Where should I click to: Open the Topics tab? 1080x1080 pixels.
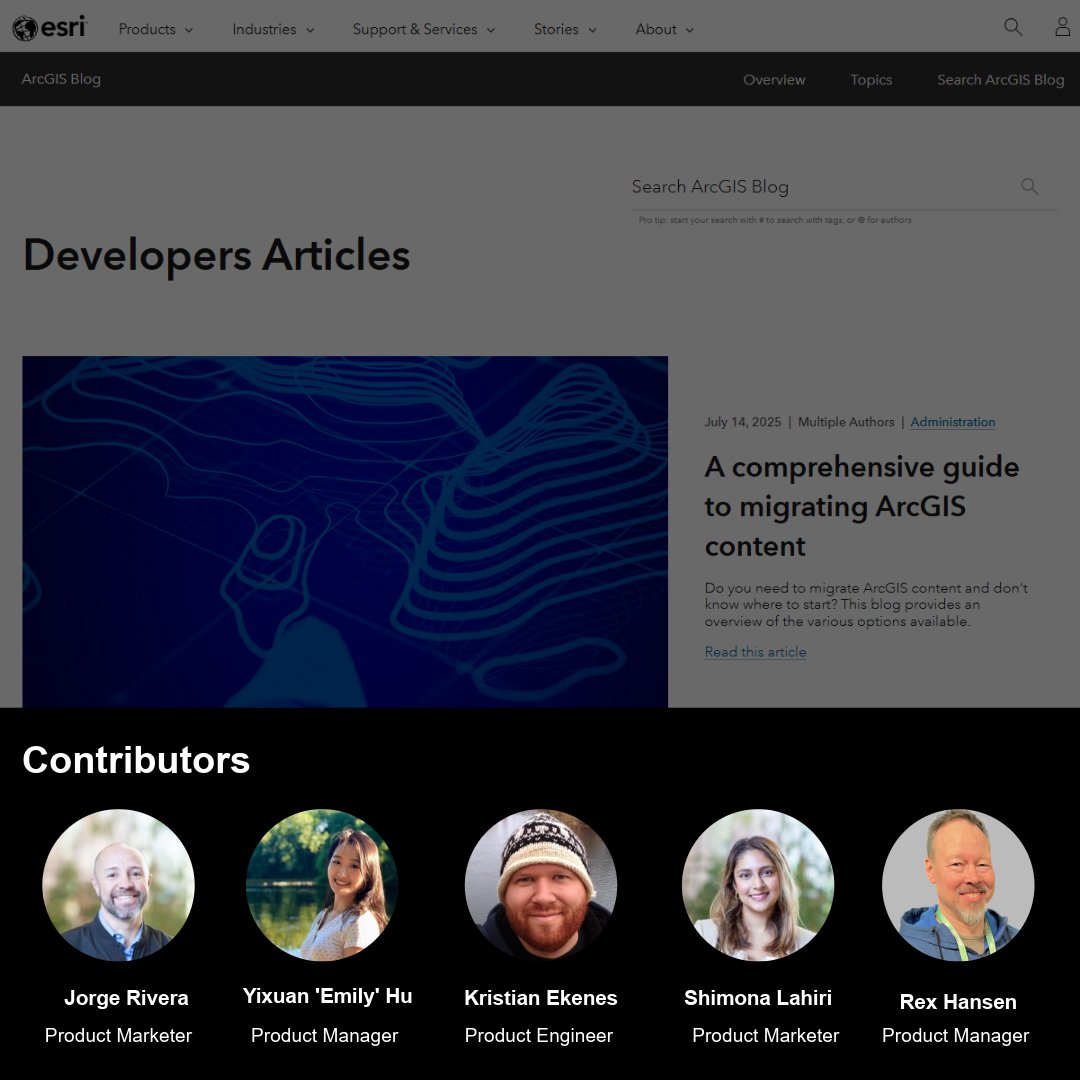click(871, 80)
